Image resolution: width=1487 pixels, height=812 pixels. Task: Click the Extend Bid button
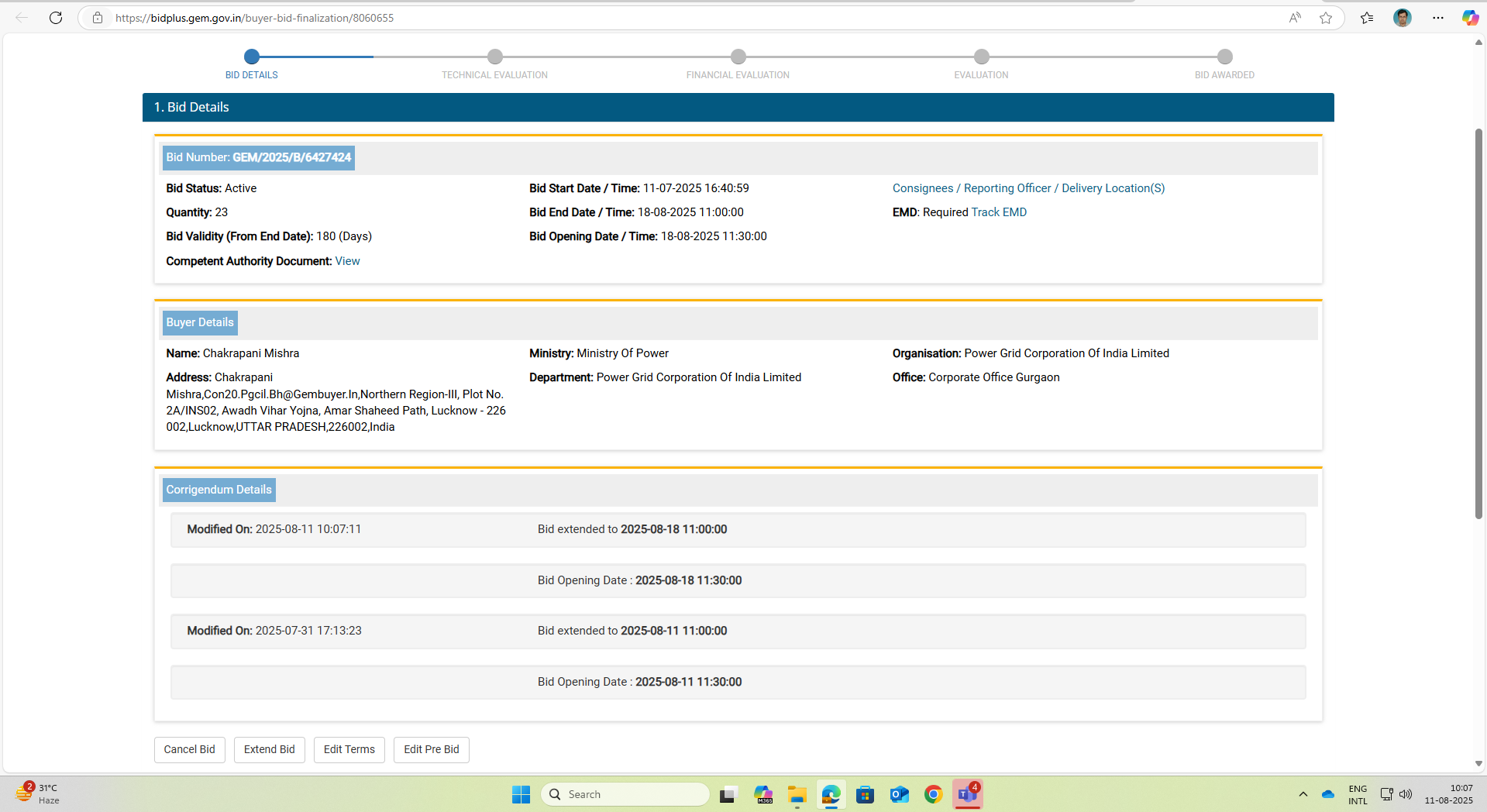269,749
